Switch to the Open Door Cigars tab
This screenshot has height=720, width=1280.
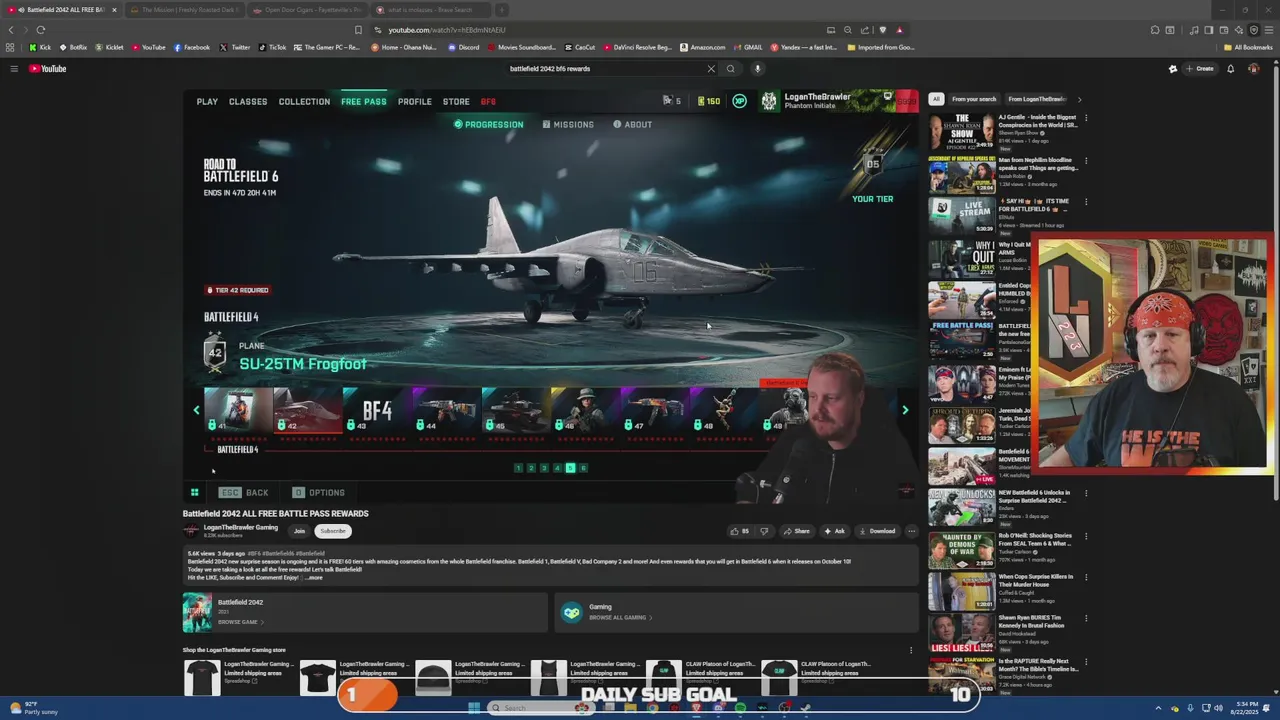[308, 10]
